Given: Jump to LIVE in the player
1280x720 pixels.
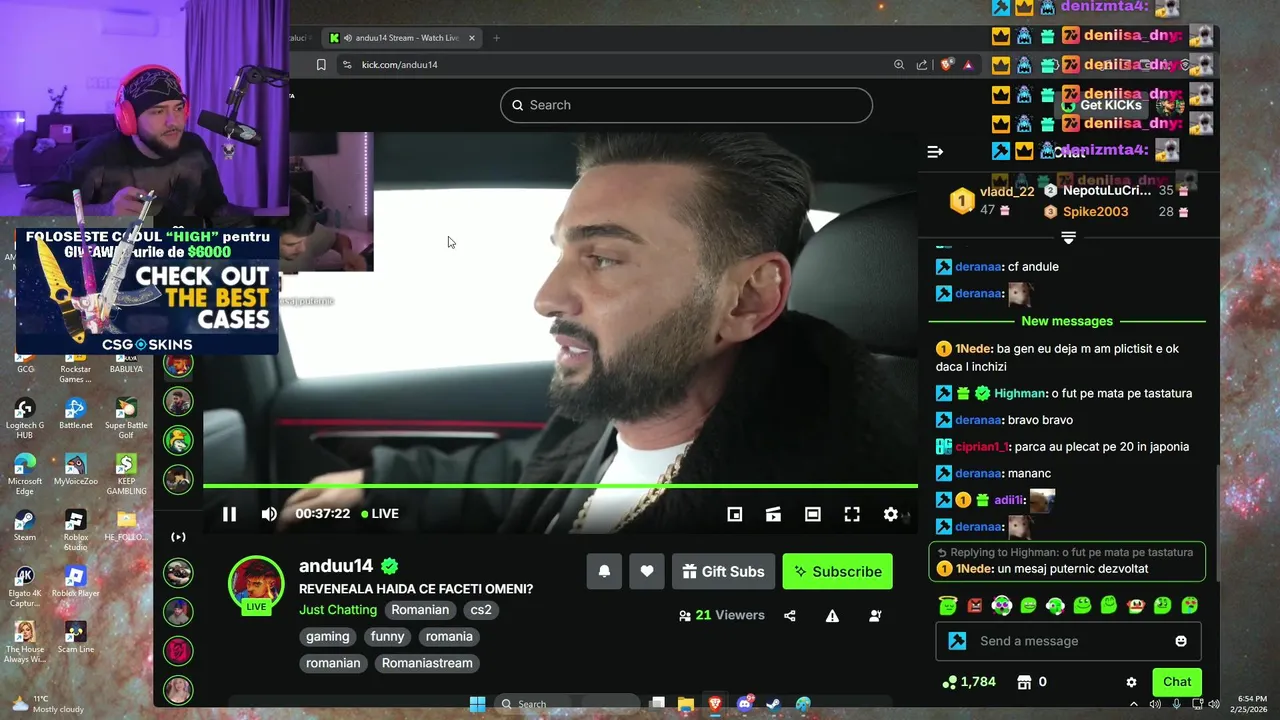Looking at the screenshot, I should [380, 514].
